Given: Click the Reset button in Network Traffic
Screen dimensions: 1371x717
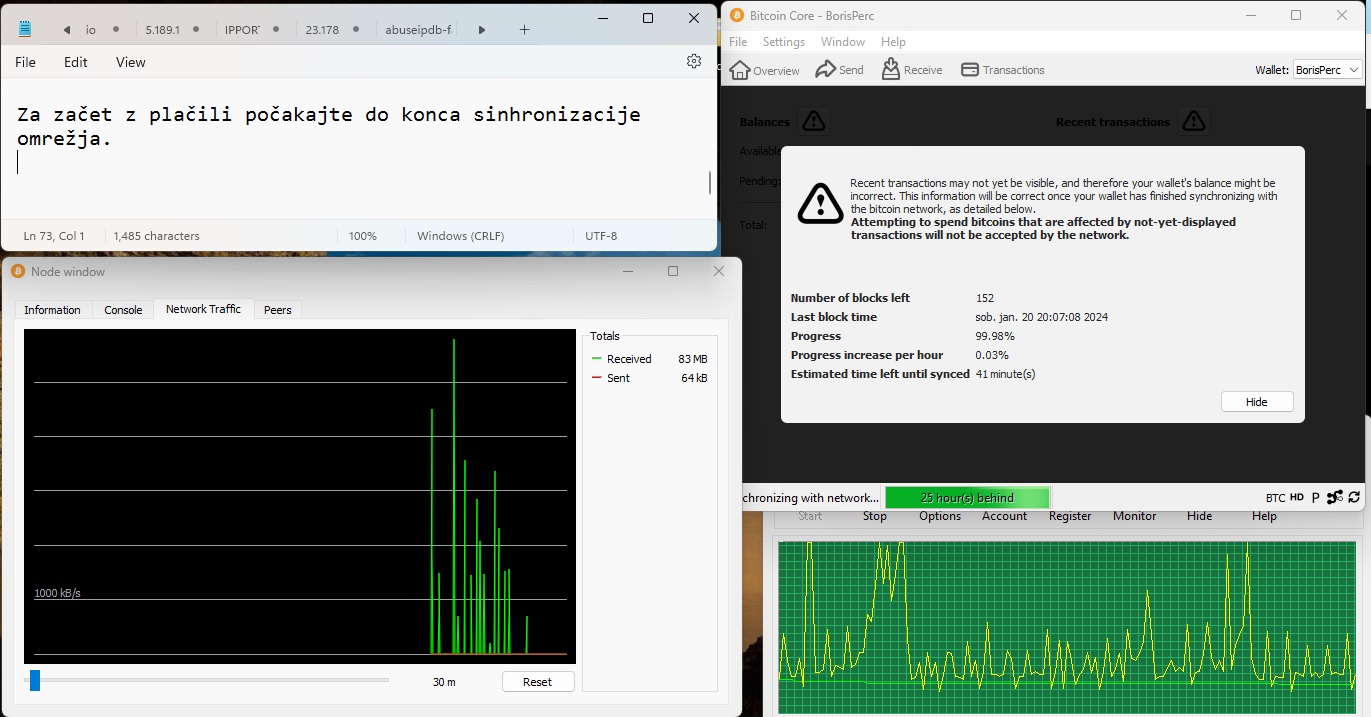Looking at the screenshot, I should (x=538, y=682).
